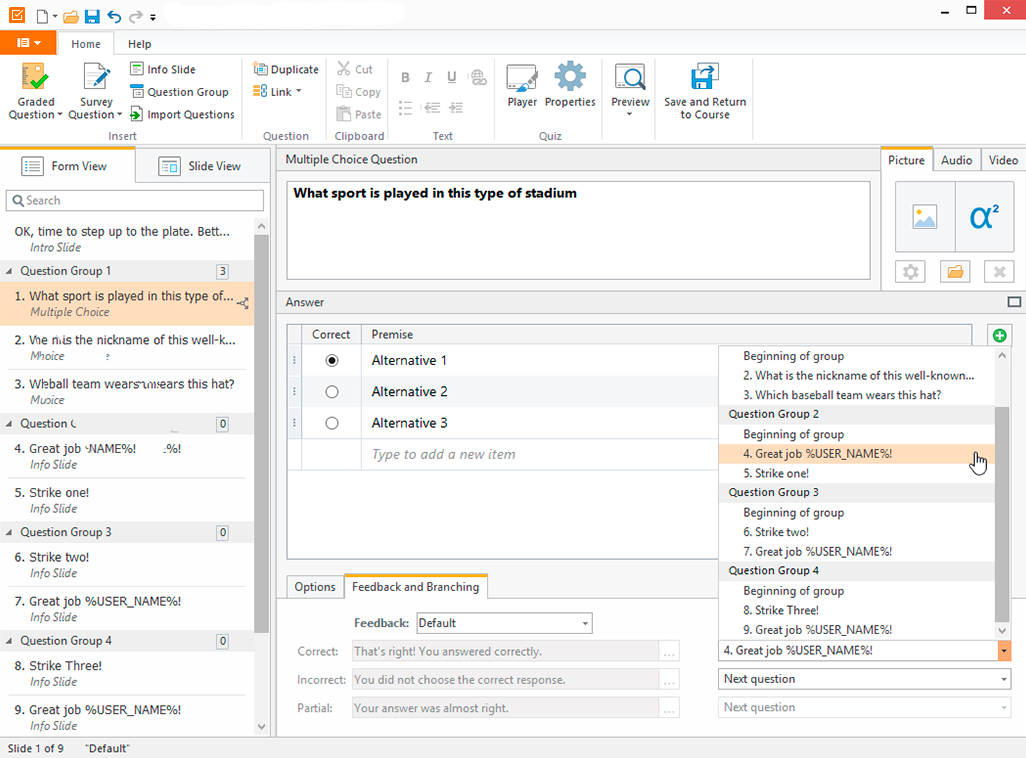Duplicate the current question
This screenshot has width=1026, height=758.
click(285, 69)
